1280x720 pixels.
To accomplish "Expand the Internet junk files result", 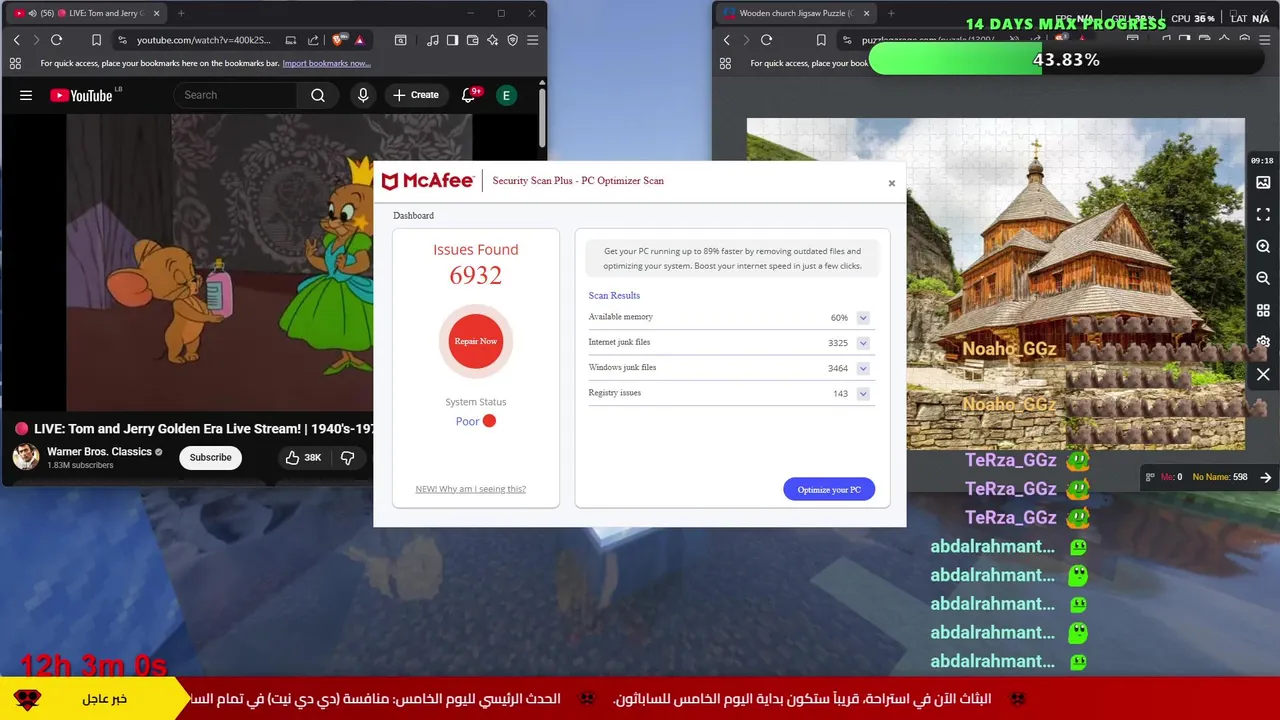I will point(862,343).
